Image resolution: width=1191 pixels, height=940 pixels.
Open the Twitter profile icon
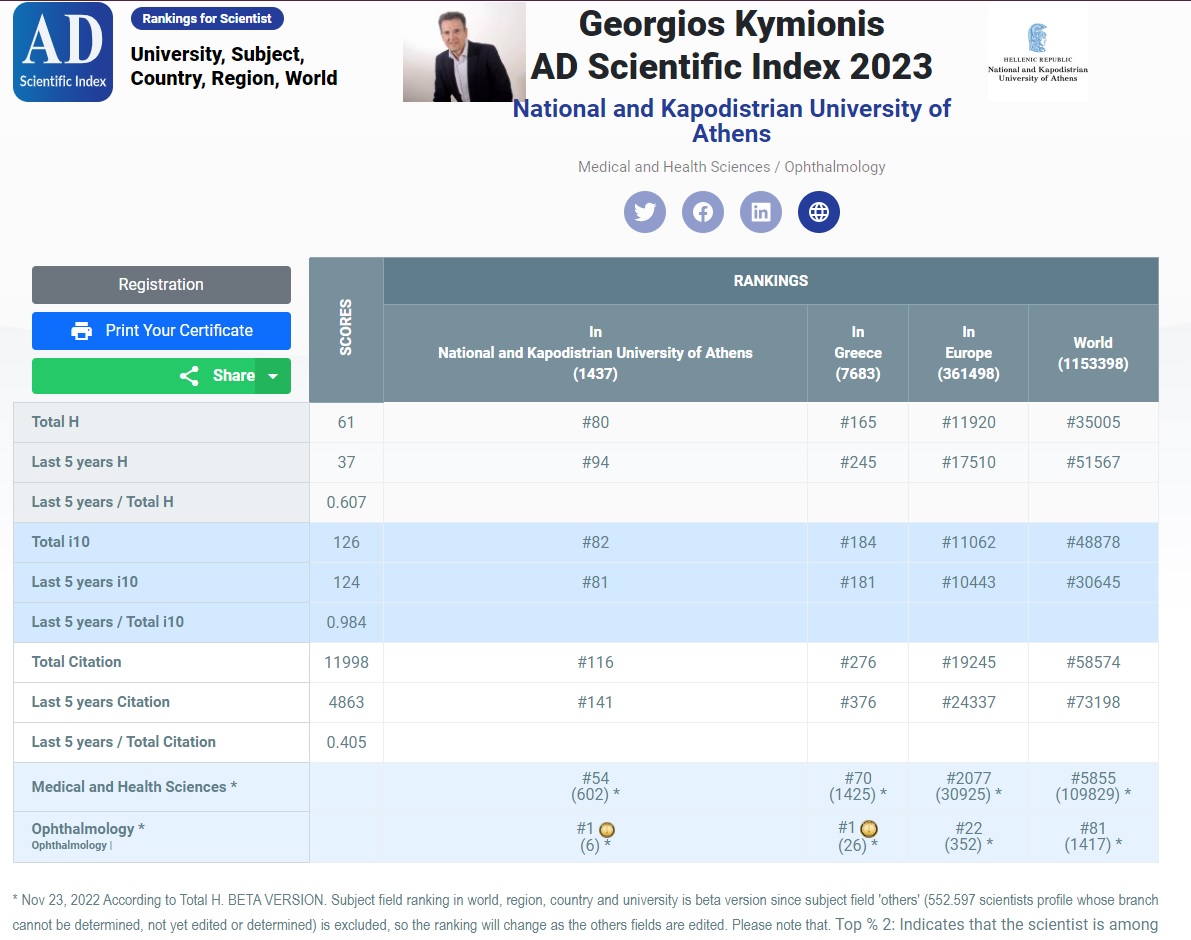645,212
